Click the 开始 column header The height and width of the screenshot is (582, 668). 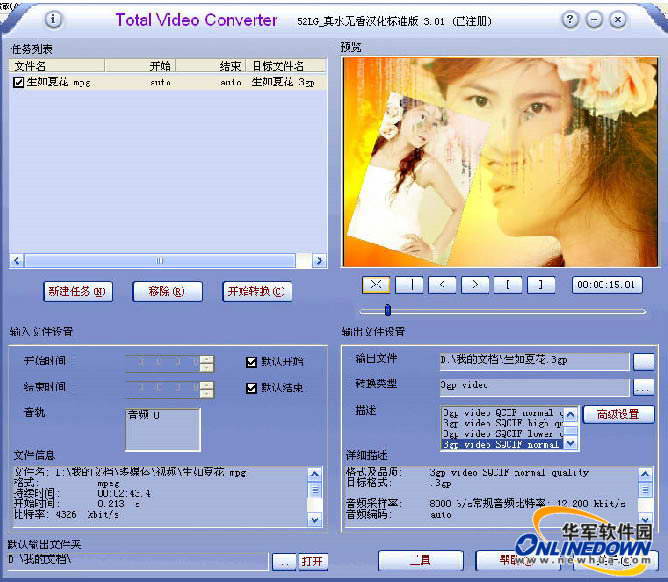point(141,66)
